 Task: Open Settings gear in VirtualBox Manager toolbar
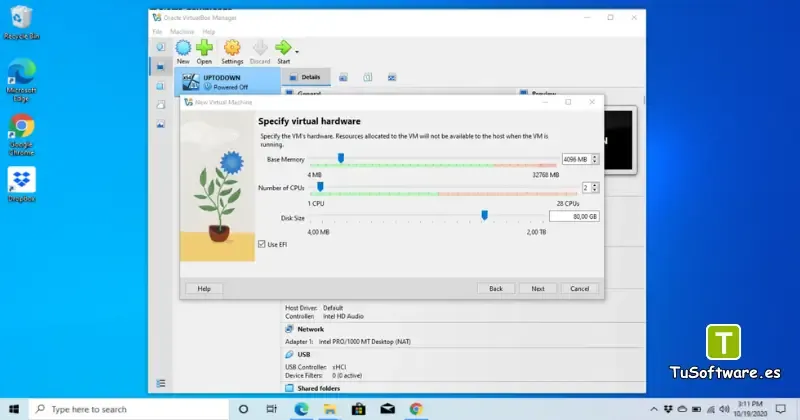(x=232, y=48)
